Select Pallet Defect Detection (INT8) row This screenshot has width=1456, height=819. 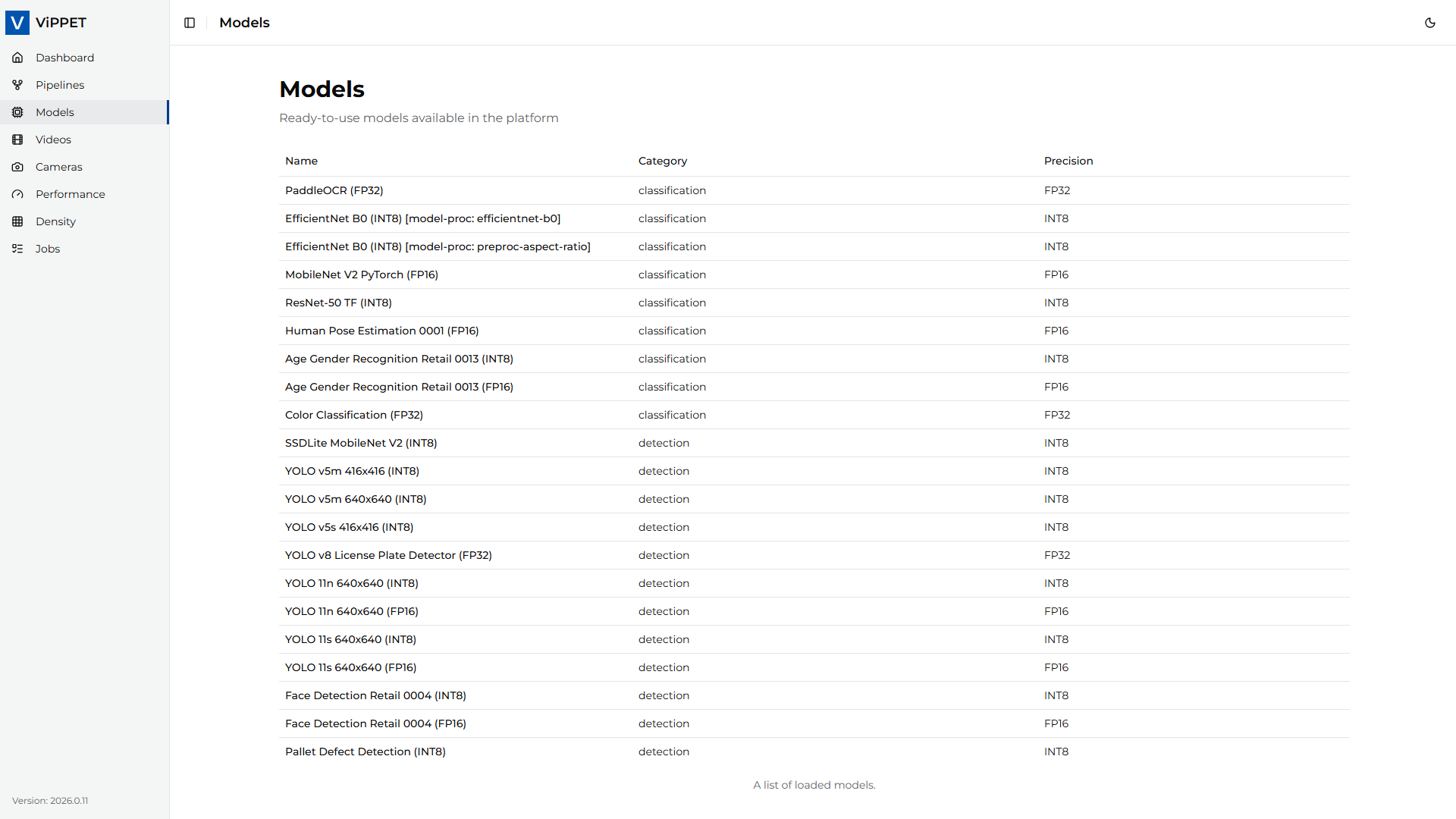tap(814, 752)
